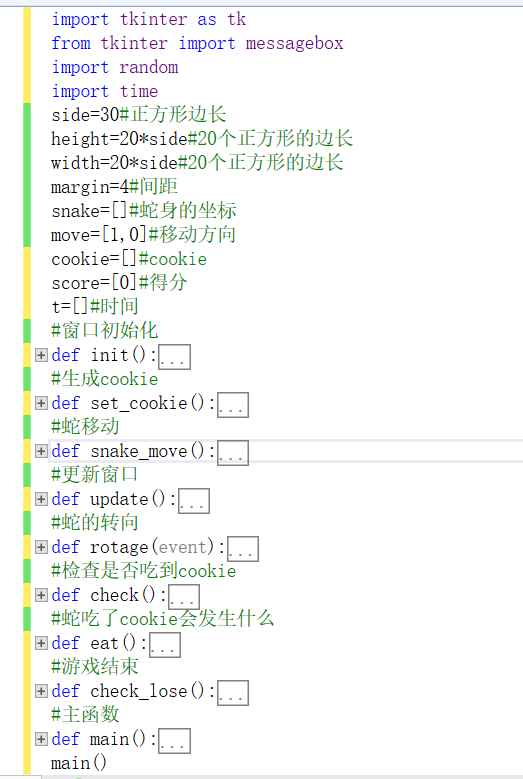Open collapsed ellipsis box after set_cookie()

pyautogui.click(x=233, y=405)
